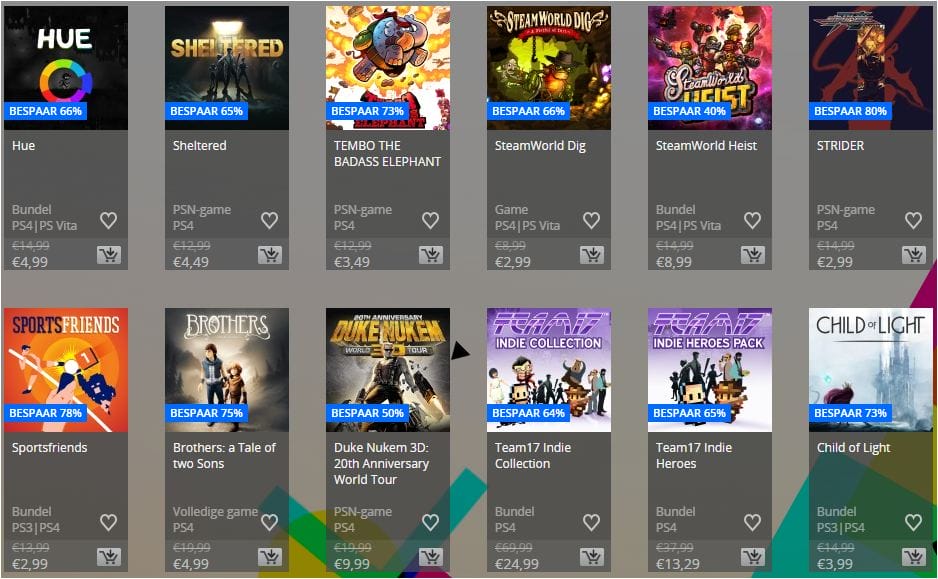Open the Sheltered game title link

(x=200, y=145)
